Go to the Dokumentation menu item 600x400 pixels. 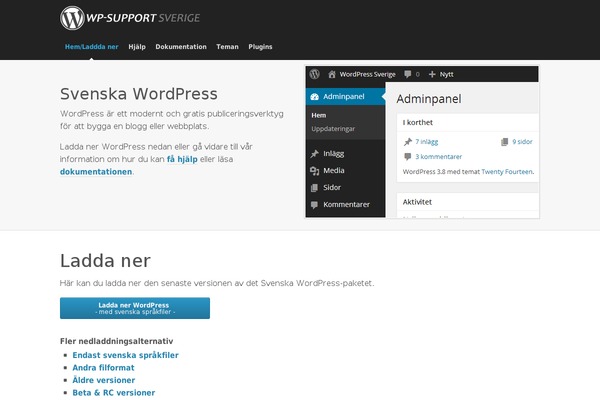(181, 47)
